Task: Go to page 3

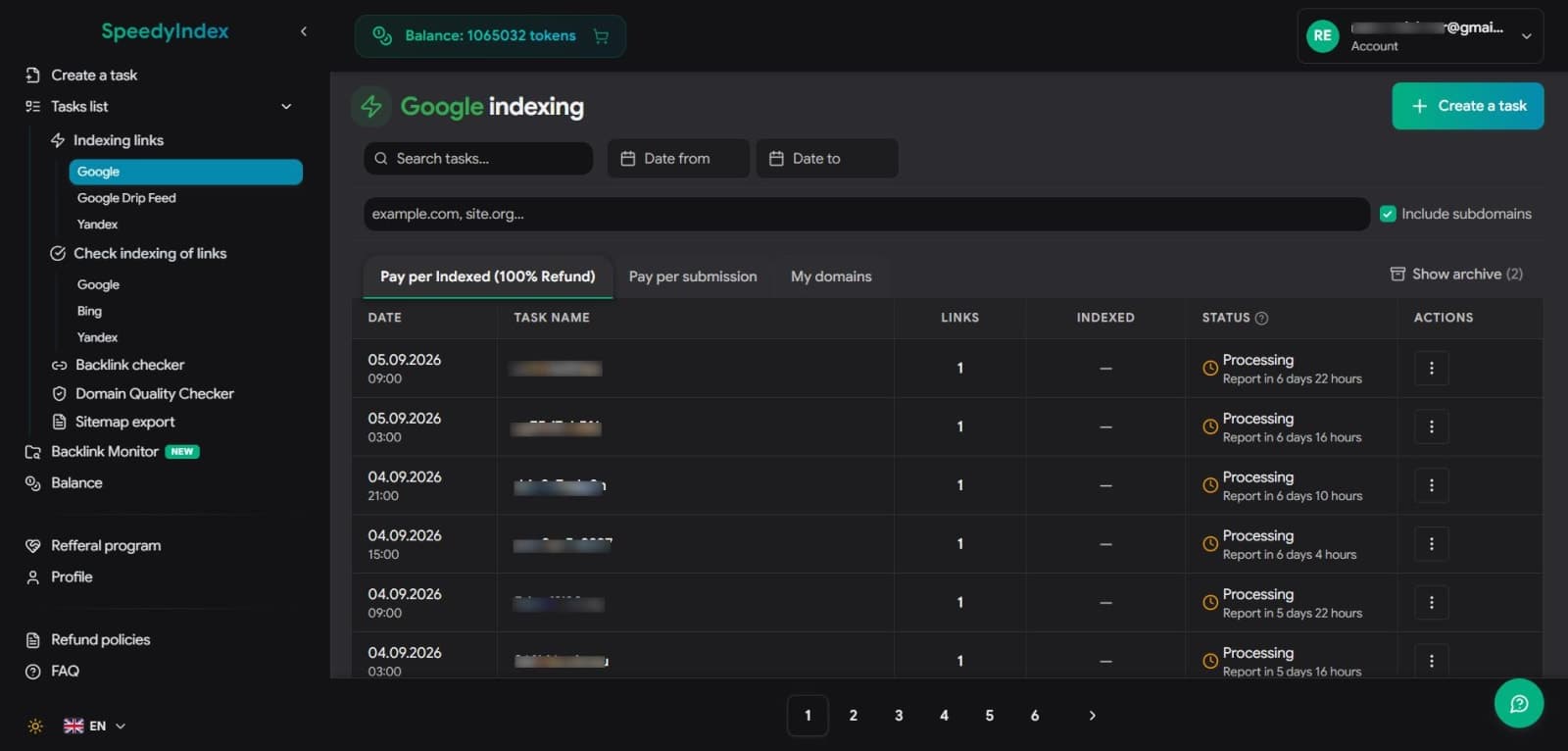Action: tap(899, 716)
